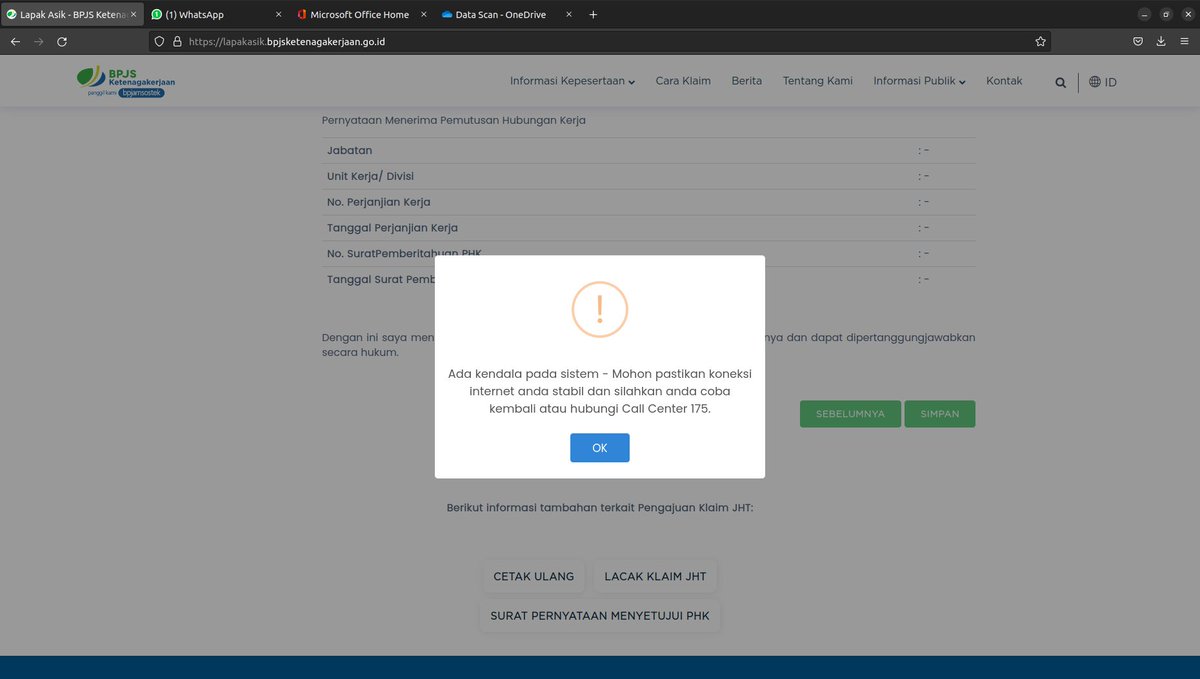
Task: Click the site search magnifier icon
Action: 1060,83
